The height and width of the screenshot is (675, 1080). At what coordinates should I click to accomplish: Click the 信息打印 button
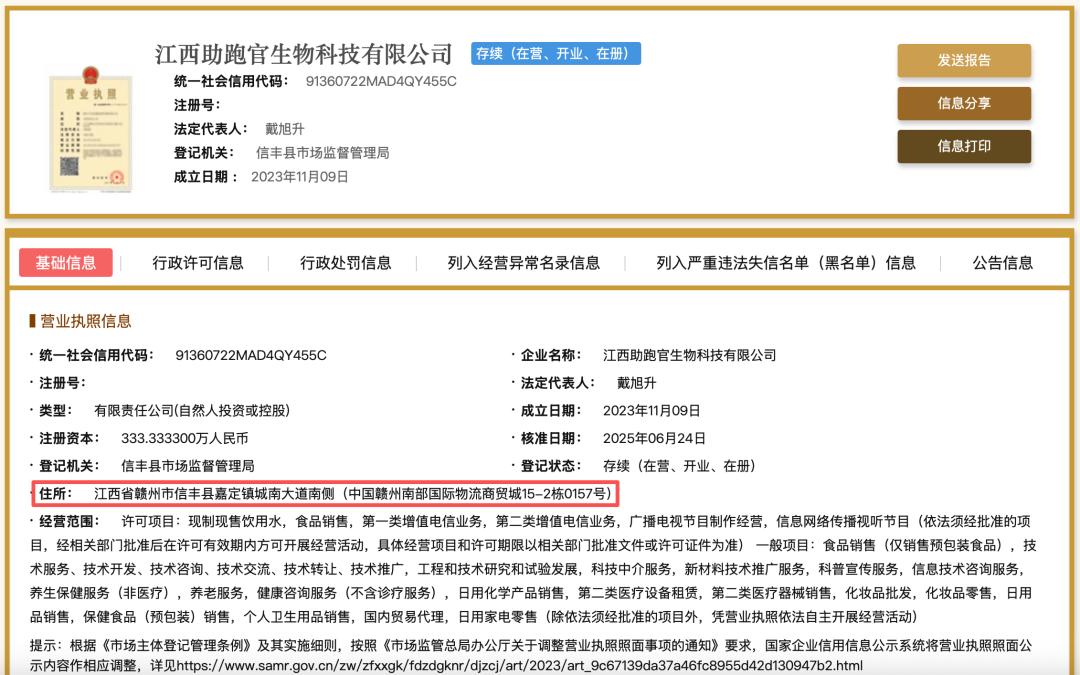[x=964, y=146]
